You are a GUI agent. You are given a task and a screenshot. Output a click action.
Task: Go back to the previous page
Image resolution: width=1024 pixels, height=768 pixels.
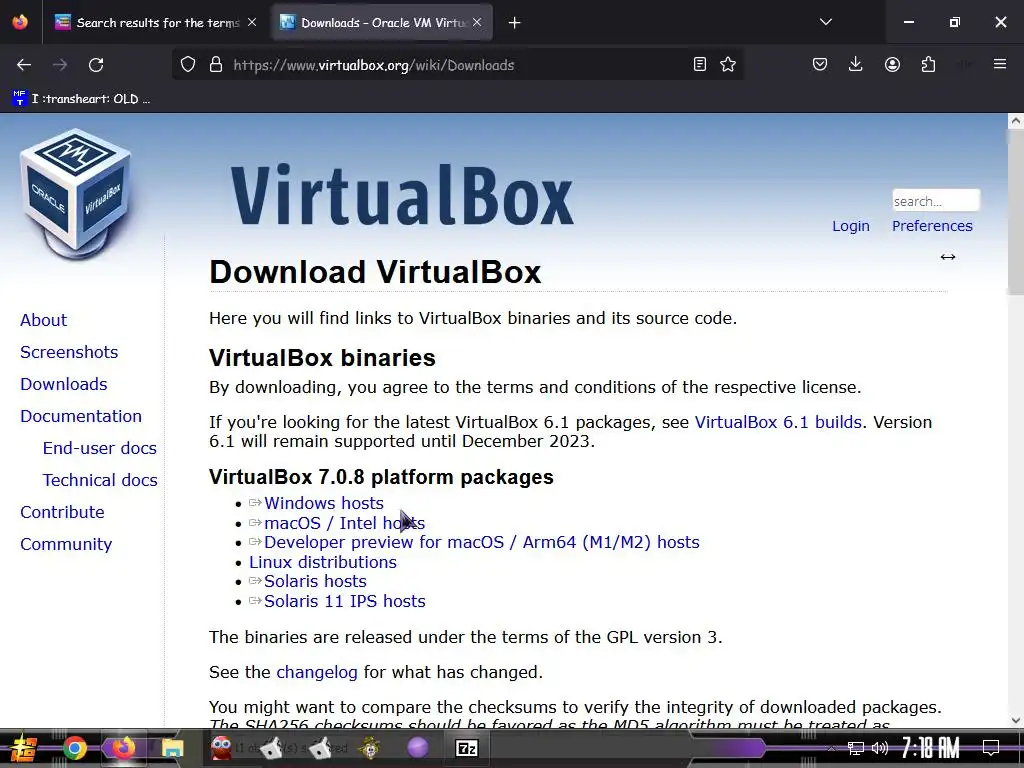24,65
